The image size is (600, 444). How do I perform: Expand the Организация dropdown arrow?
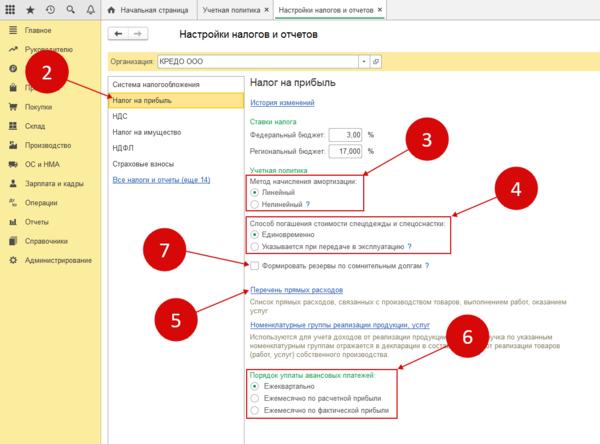coord(362,62)
